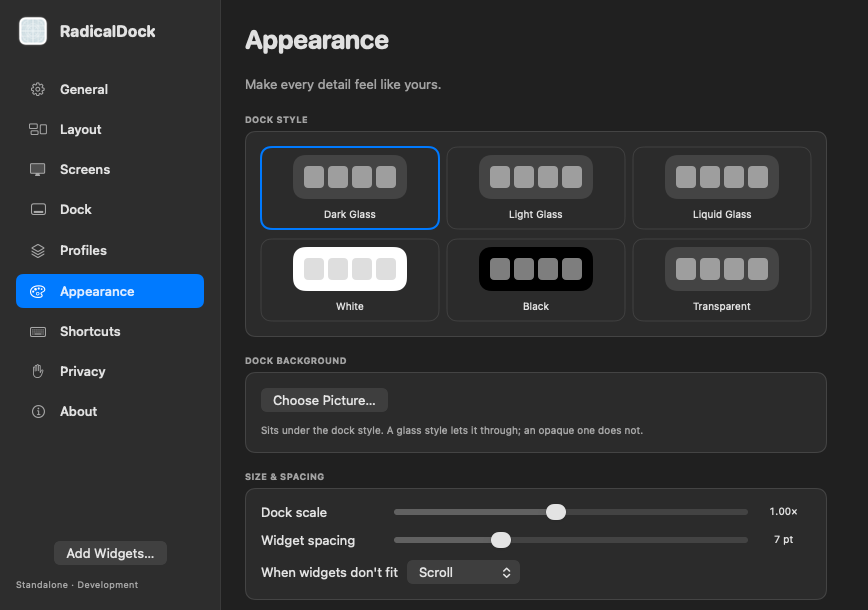Click the Dock icon in the sidebar

38,209
